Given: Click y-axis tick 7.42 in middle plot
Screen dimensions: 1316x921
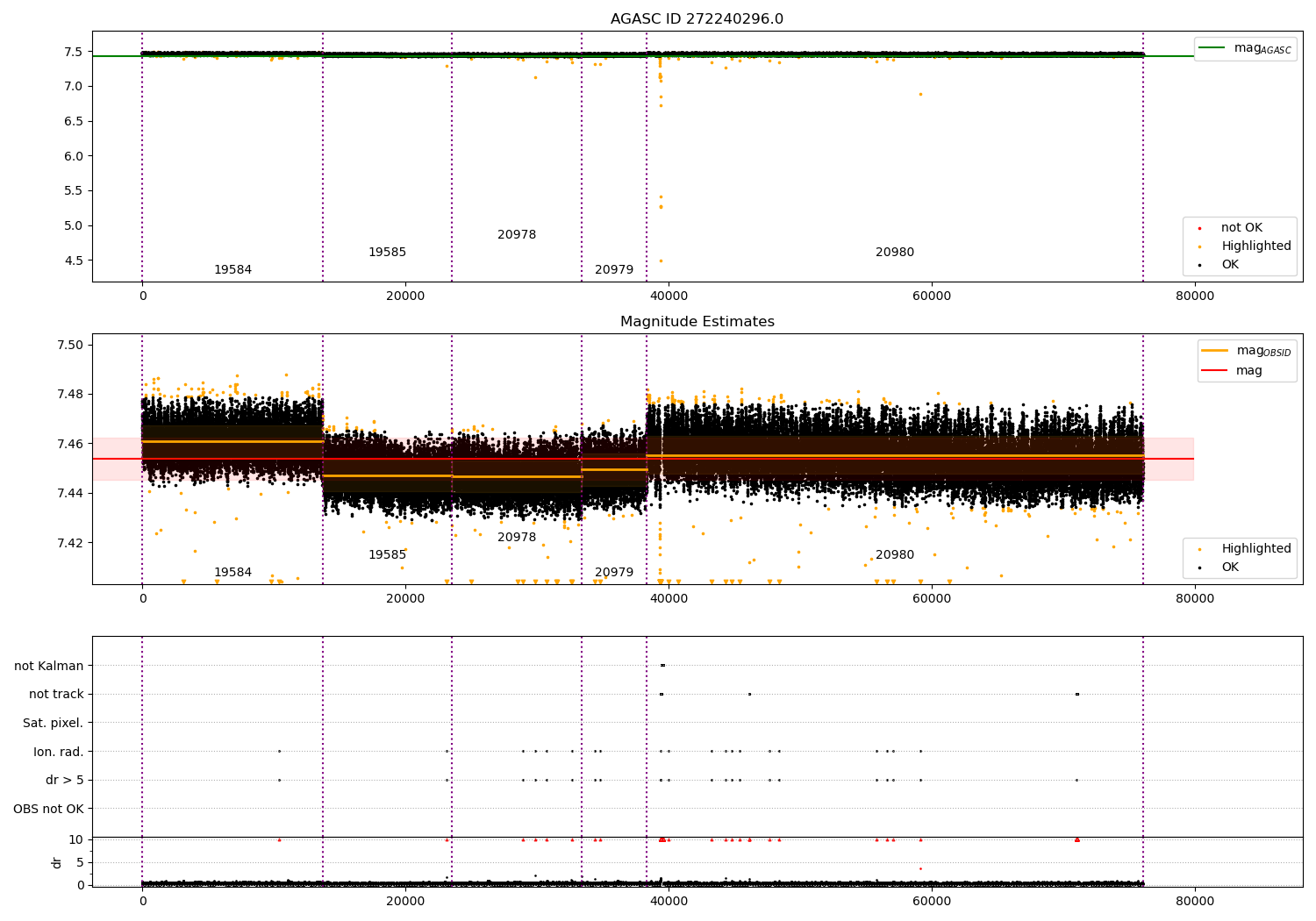Looking at the screenshot, I should coord(70,543).
